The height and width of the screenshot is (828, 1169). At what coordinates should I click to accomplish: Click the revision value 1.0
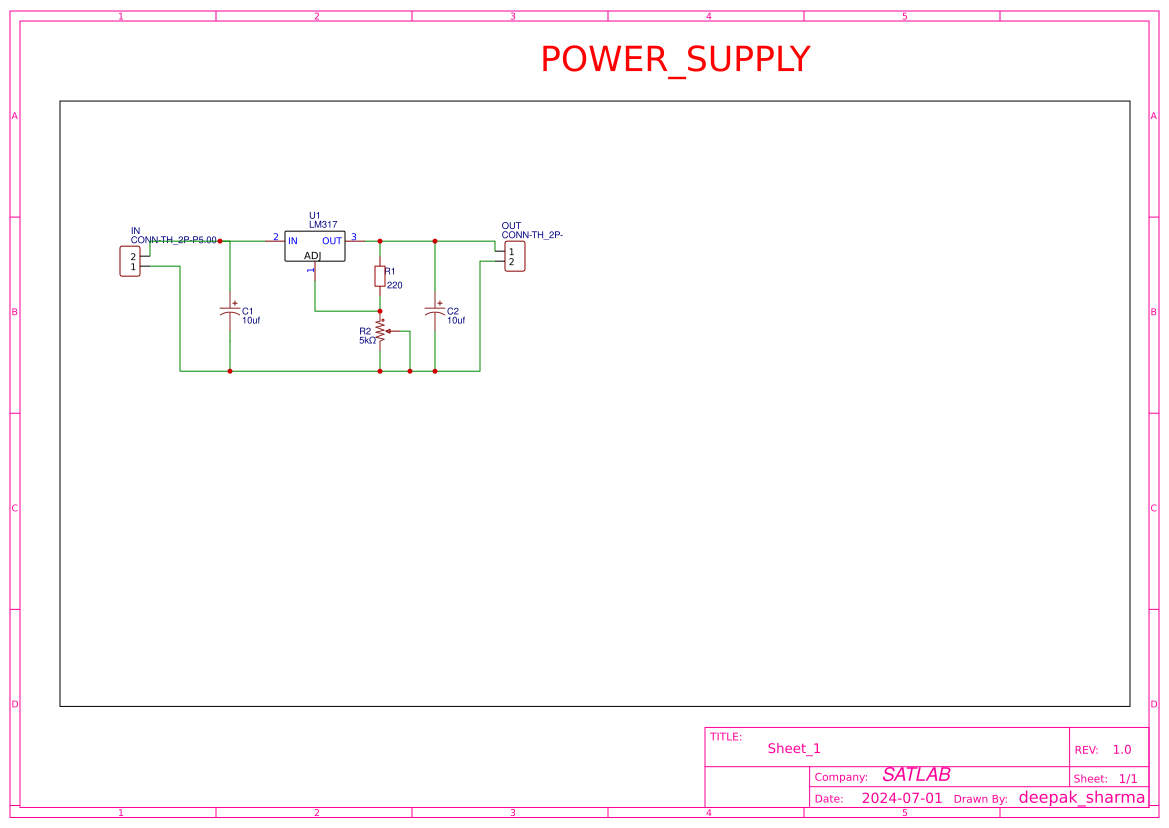click(1122, 749)
